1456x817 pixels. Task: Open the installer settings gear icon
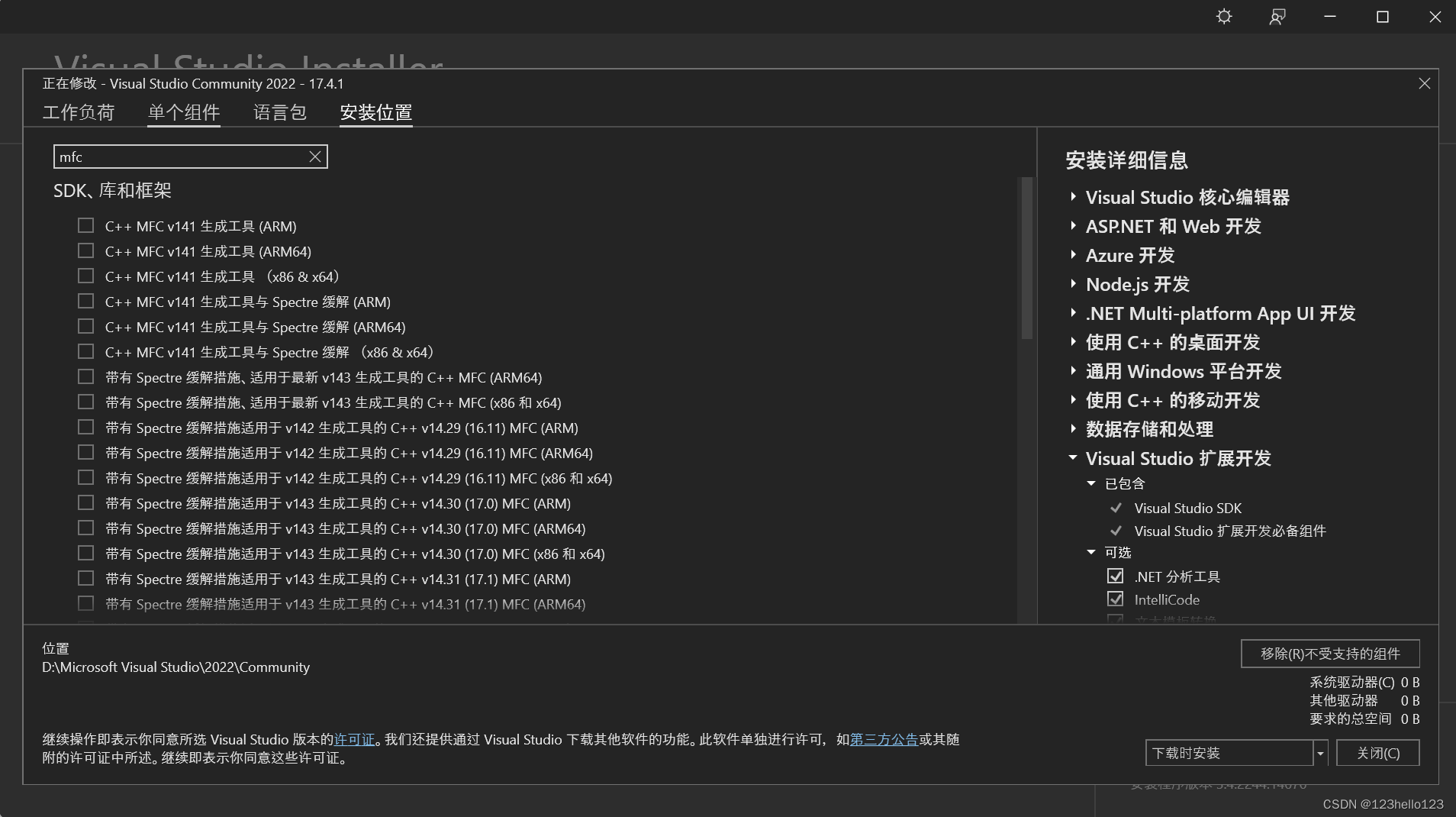pyautogui.click(x=1224, y=16)
